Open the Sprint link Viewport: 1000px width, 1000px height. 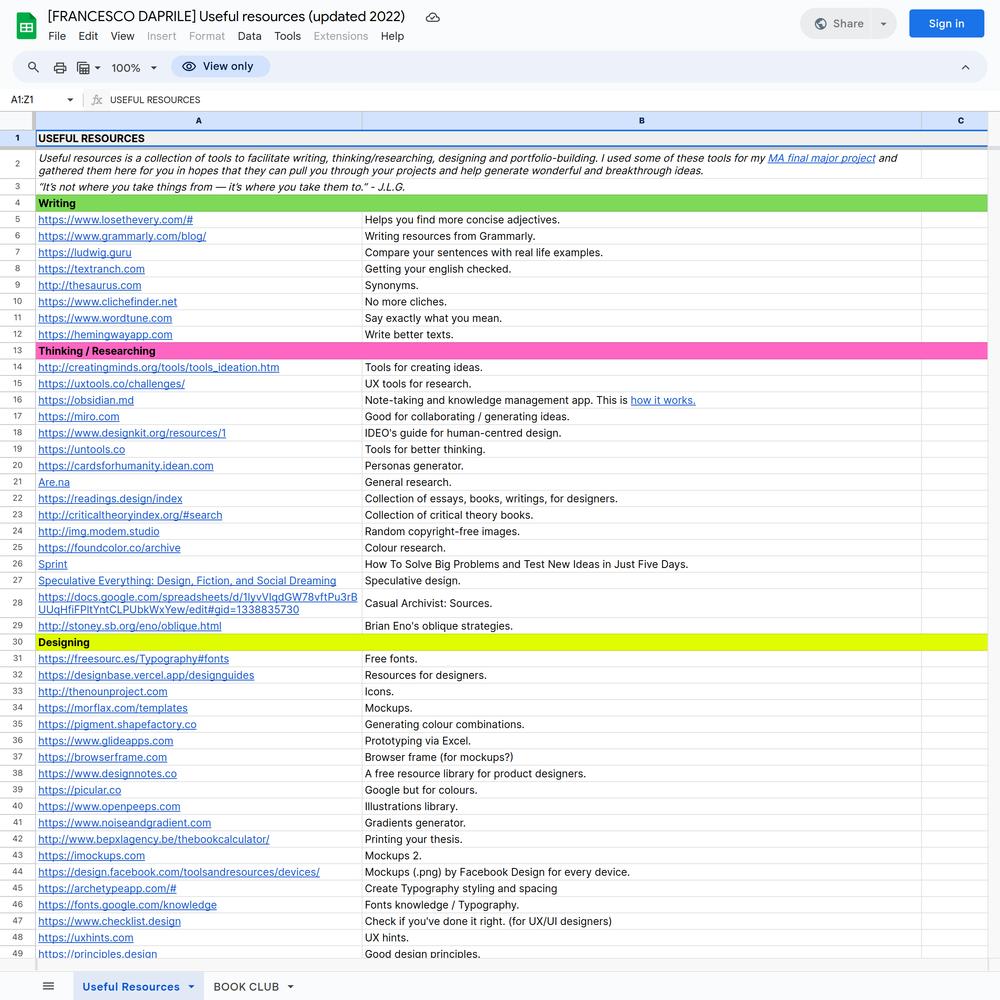pyautogui.click(x=52, y=564)
